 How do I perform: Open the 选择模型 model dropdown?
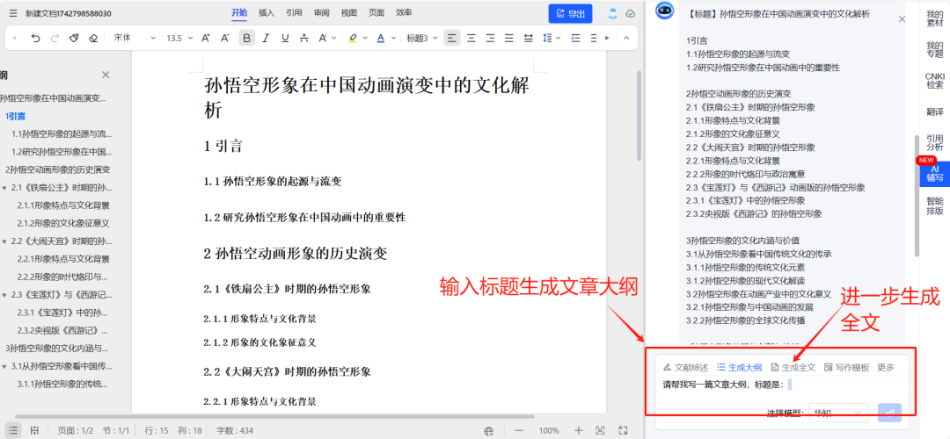[x=838, y=412]
